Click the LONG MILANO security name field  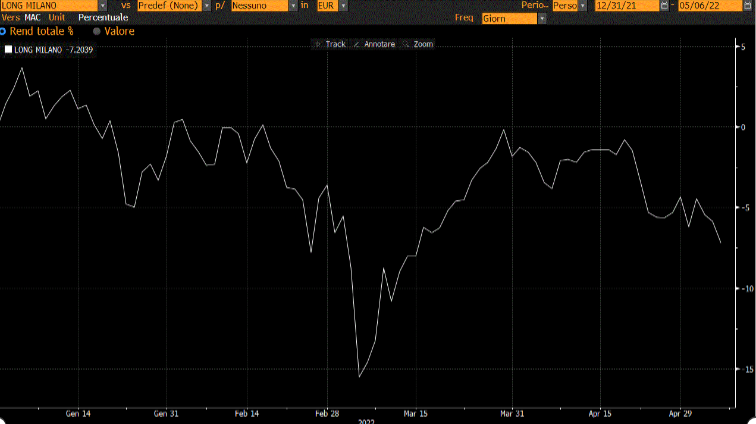pos(48,6)
